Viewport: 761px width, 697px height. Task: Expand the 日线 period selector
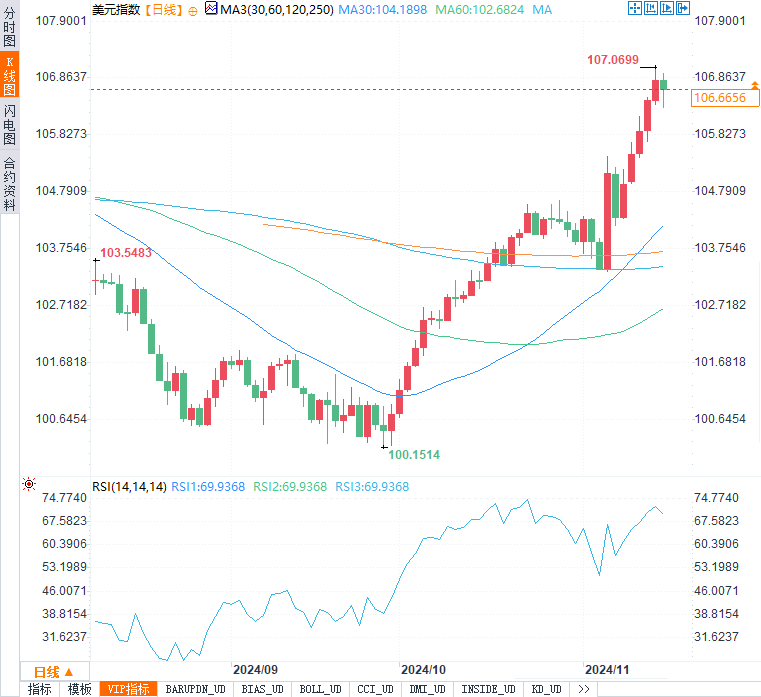point(54,672)
